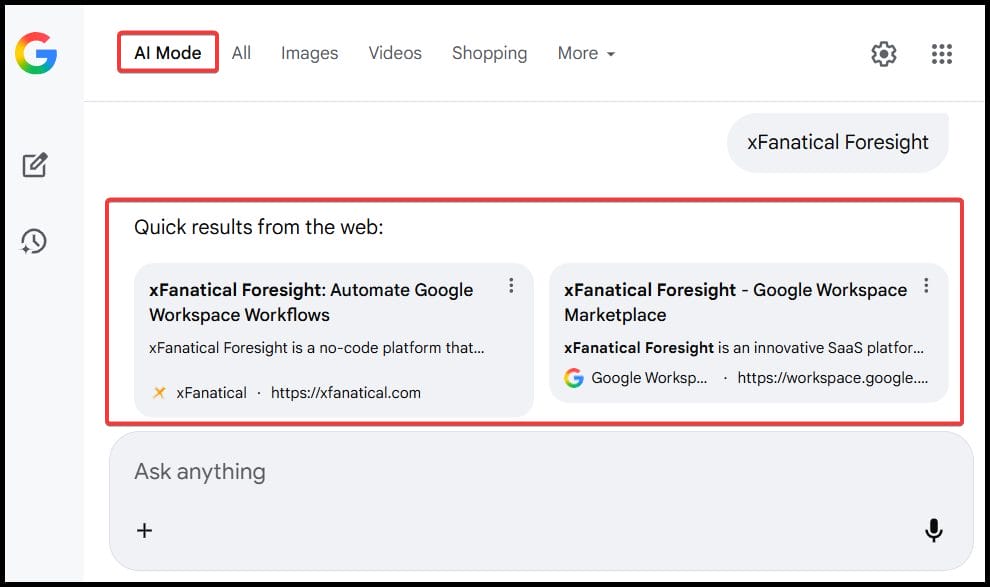Image resolution: width=990 pixels, height=587 pixels.
Task: Click the xFanatical favicon on the first result card
Action: click(159, 393)
